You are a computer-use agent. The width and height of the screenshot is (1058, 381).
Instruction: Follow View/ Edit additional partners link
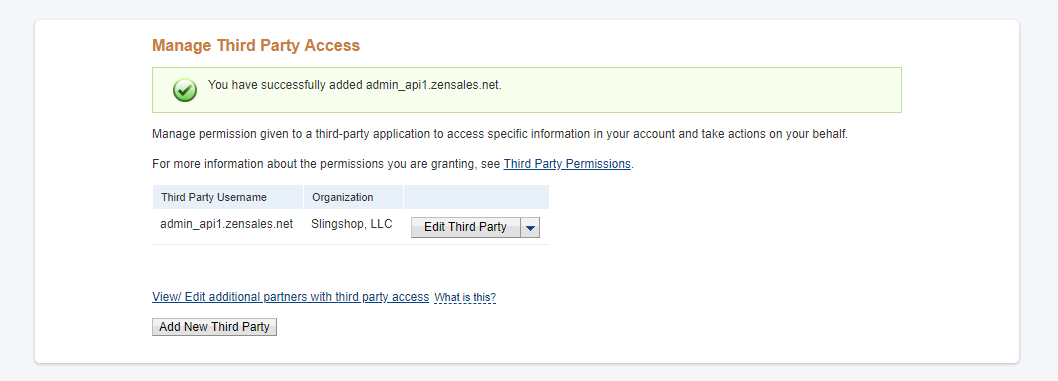coord(290,297)
